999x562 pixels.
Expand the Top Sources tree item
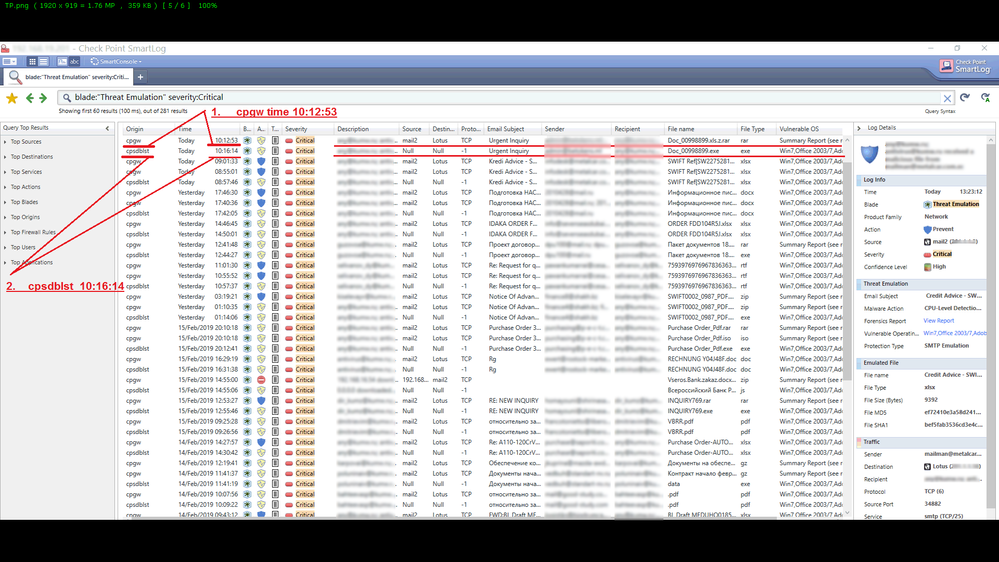point(6,142)
